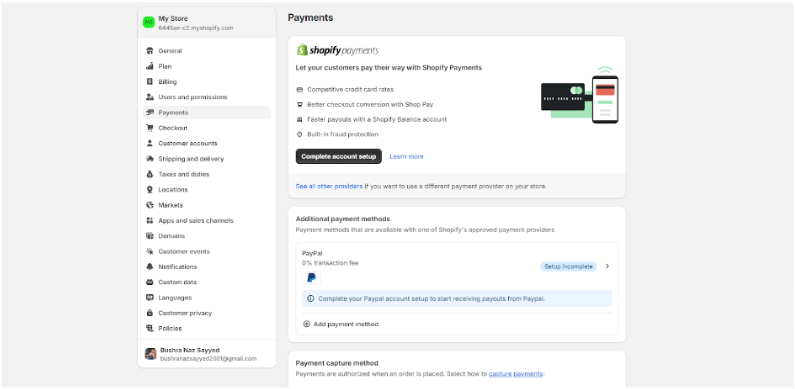The width and height of the screenshot is (795, 389).
Task: Click the Policies icon
Action: pyautogui.click(x=150, y=328)
